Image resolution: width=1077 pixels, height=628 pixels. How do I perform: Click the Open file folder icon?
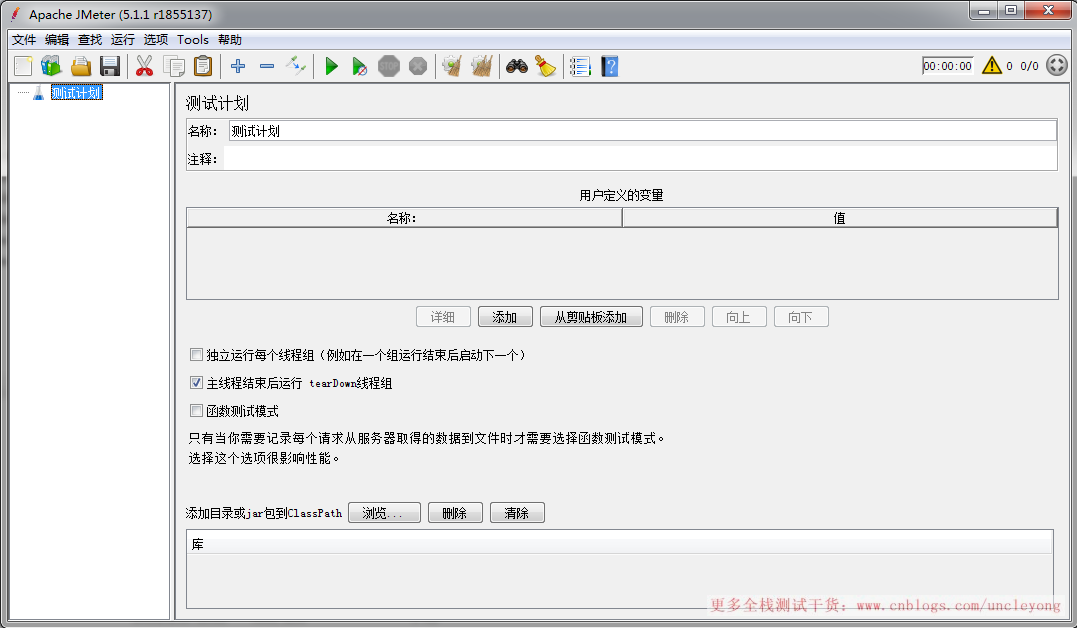(81, 66)
